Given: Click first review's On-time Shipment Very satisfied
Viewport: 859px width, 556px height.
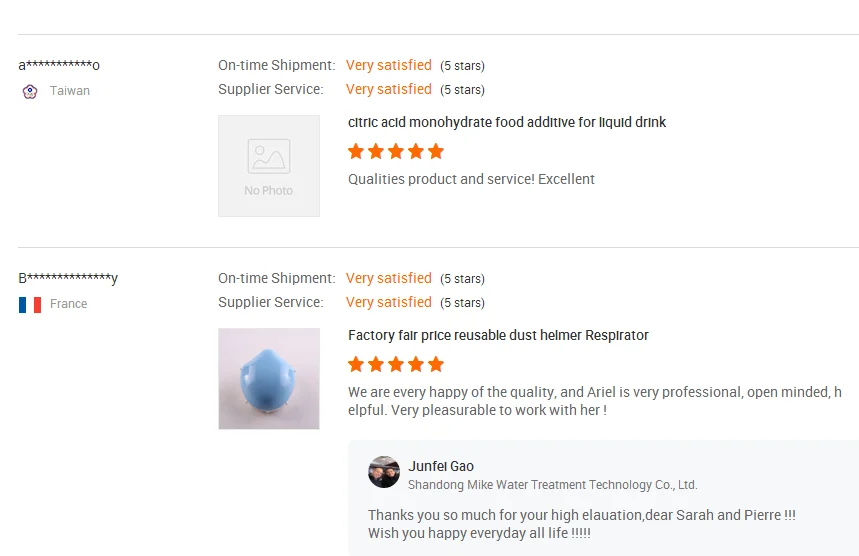Looking at the screenshot, I should coord(389,65).
